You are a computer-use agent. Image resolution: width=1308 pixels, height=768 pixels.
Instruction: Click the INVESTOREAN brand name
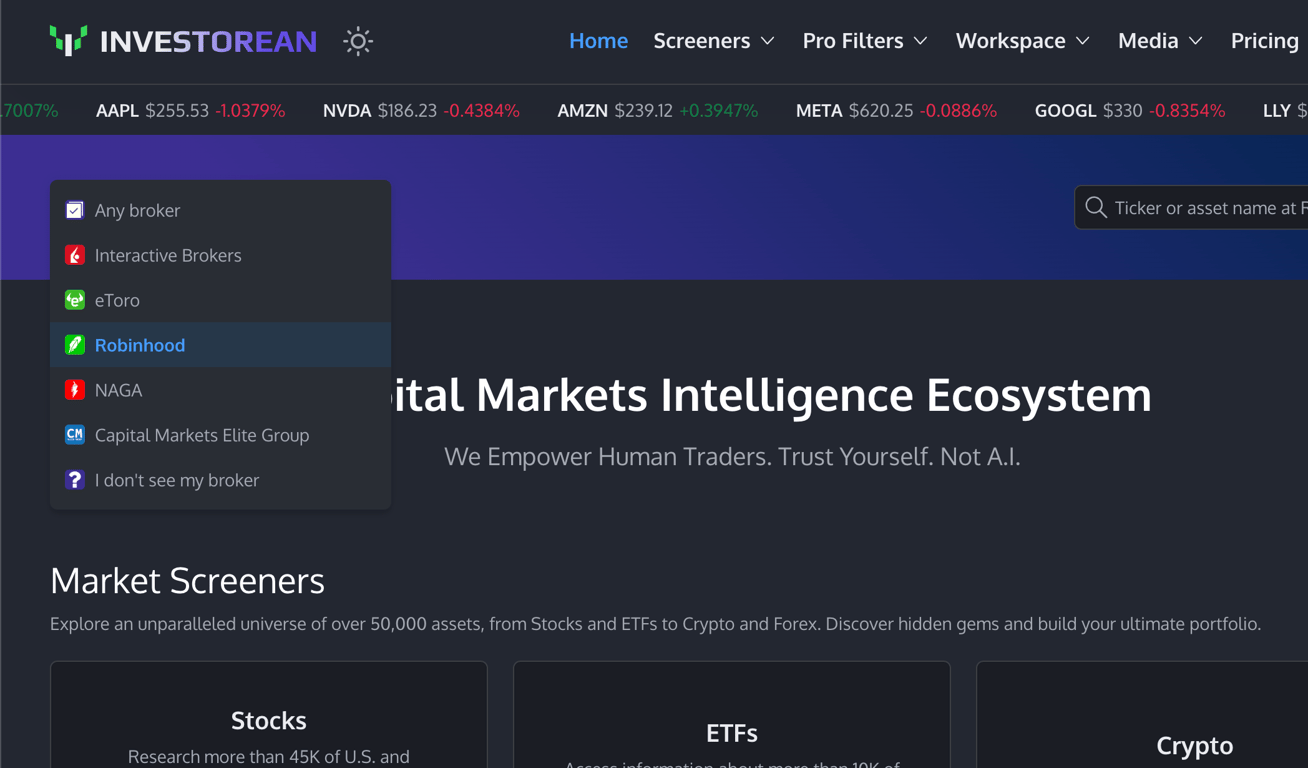click(x=209, y=41)
